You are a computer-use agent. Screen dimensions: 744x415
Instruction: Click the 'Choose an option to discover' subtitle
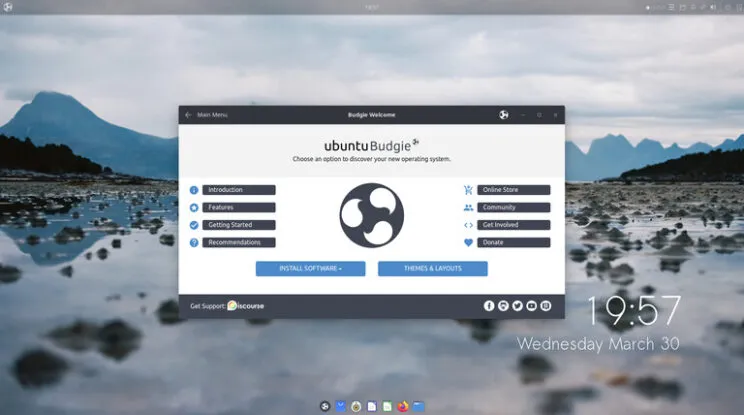[x=372, y=159]
